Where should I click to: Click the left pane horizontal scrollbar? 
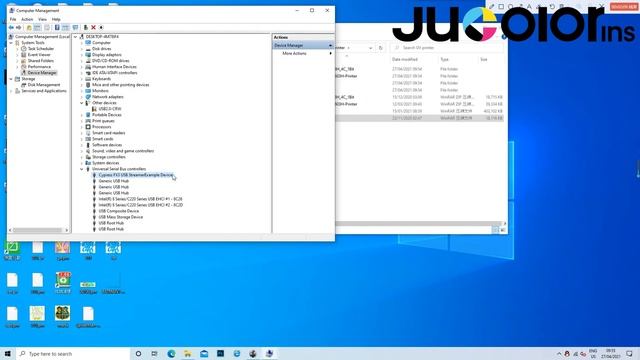click(x=38, y=230)
